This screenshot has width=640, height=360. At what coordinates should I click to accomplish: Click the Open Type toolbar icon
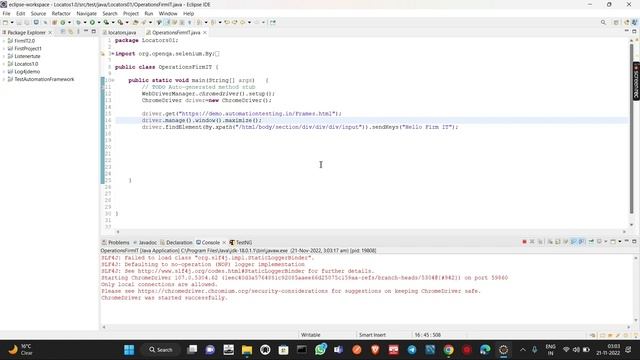(136, 22)
